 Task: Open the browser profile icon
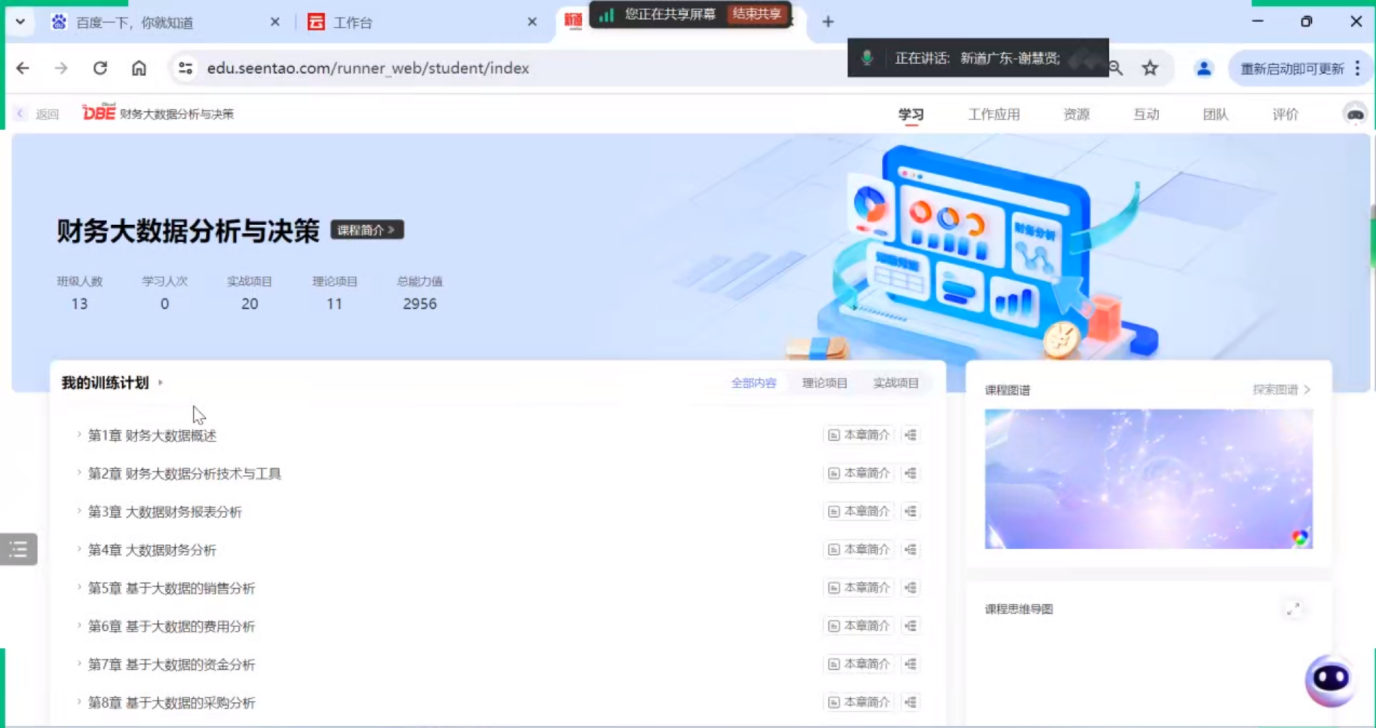[1203, 68]
